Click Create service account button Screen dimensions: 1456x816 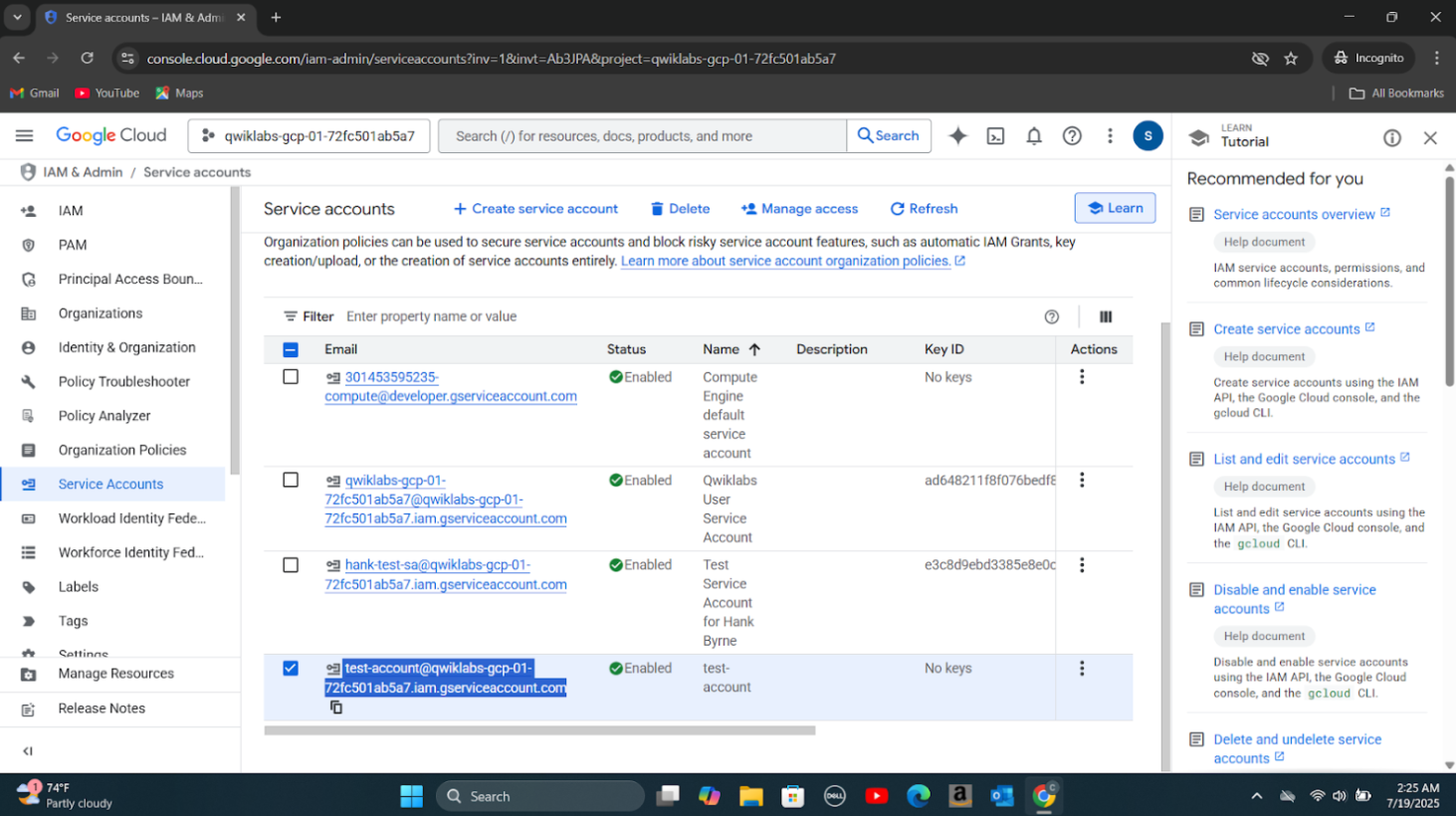coord(535,209)
